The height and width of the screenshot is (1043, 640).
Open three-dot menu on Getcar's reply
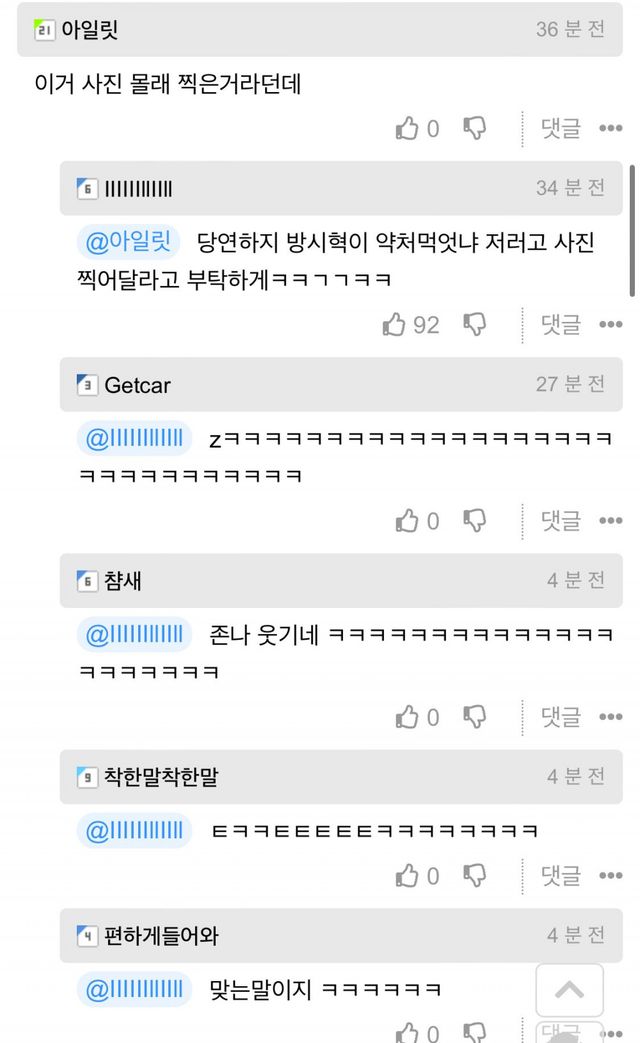pyautogui.click(x=610, y=520)
